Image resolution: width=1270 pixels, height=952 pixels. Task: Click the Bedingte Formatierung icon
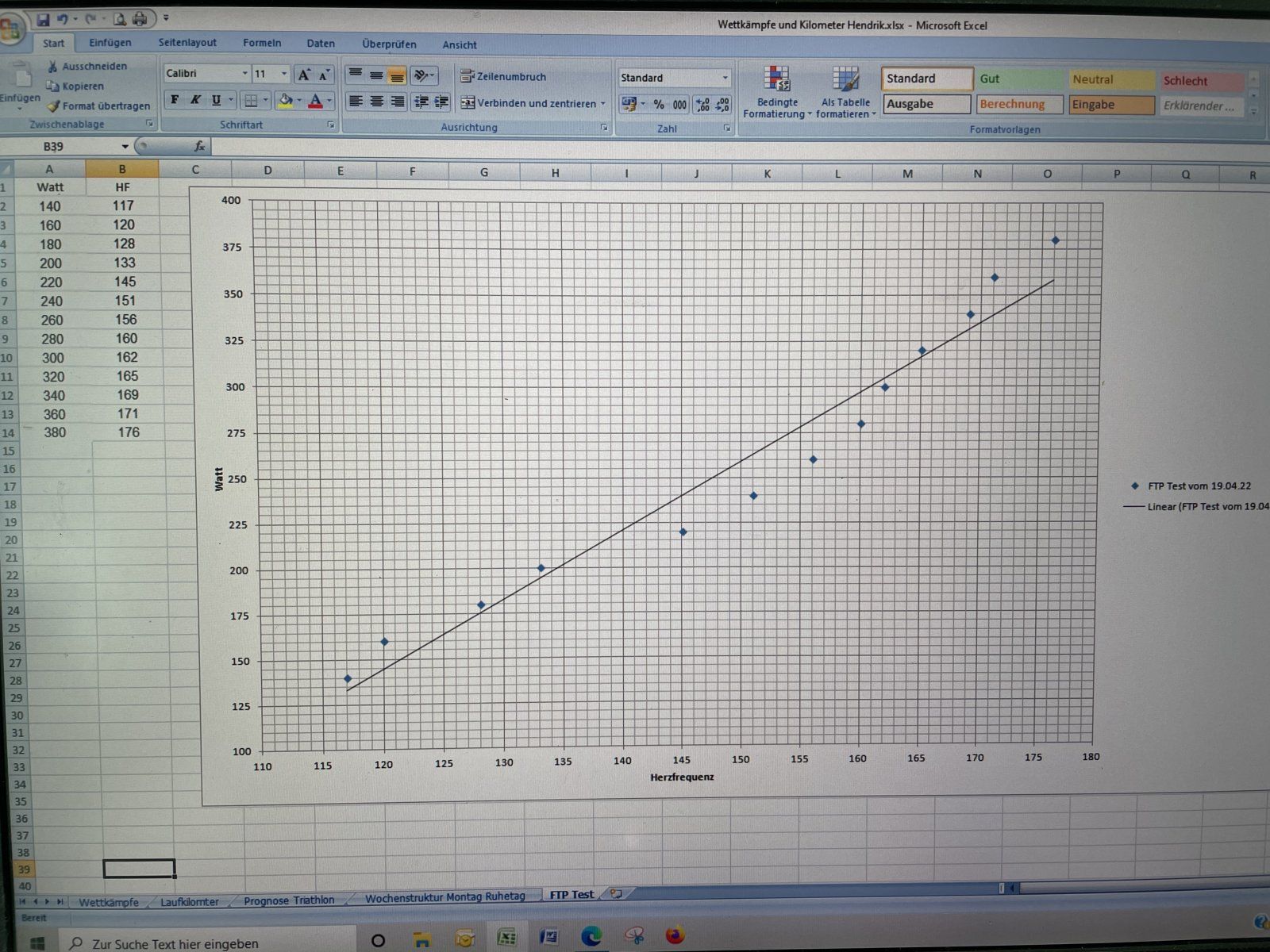[x=776, y=79]
